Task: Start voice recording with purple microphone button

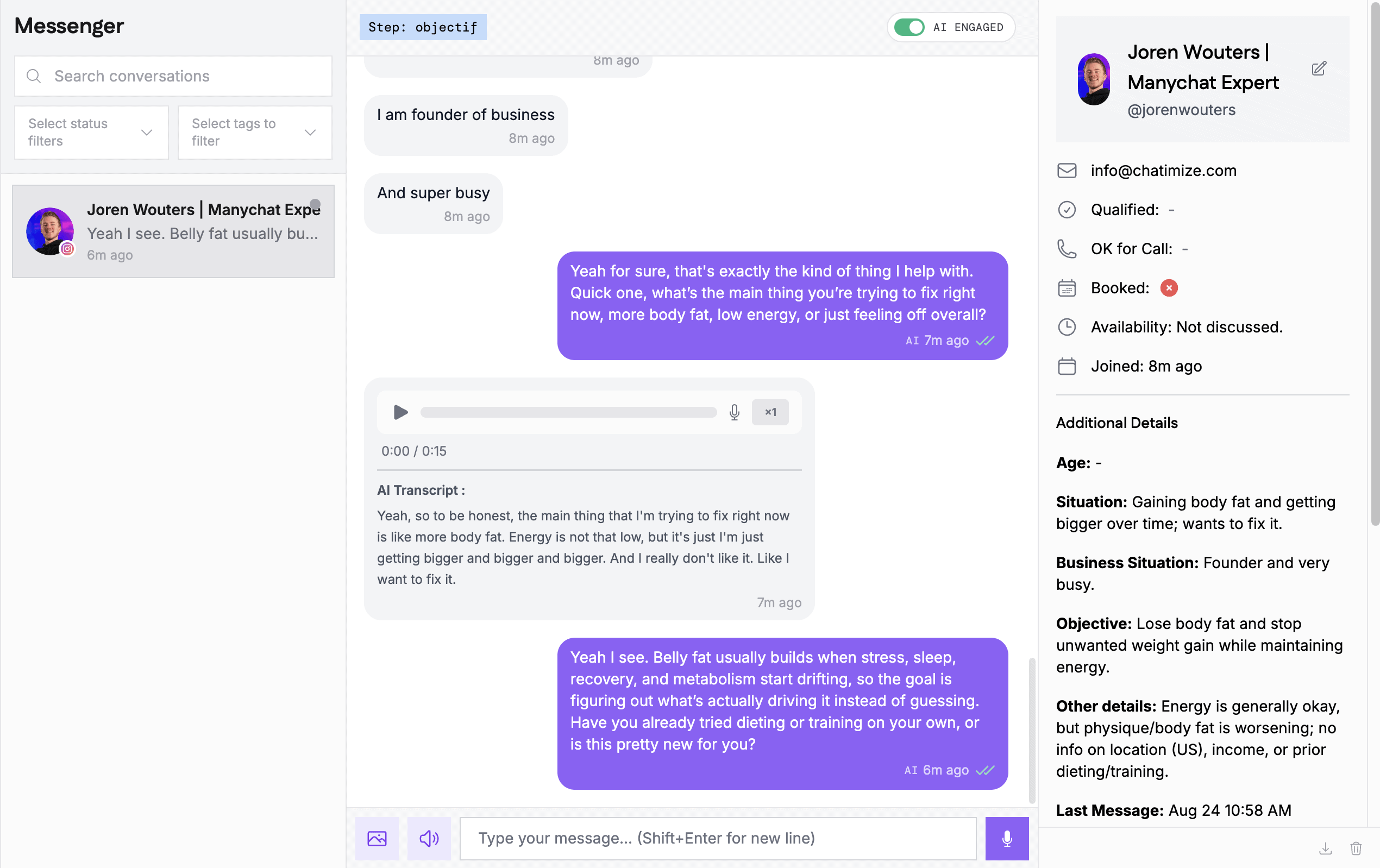Action: tap(1007, 838)
